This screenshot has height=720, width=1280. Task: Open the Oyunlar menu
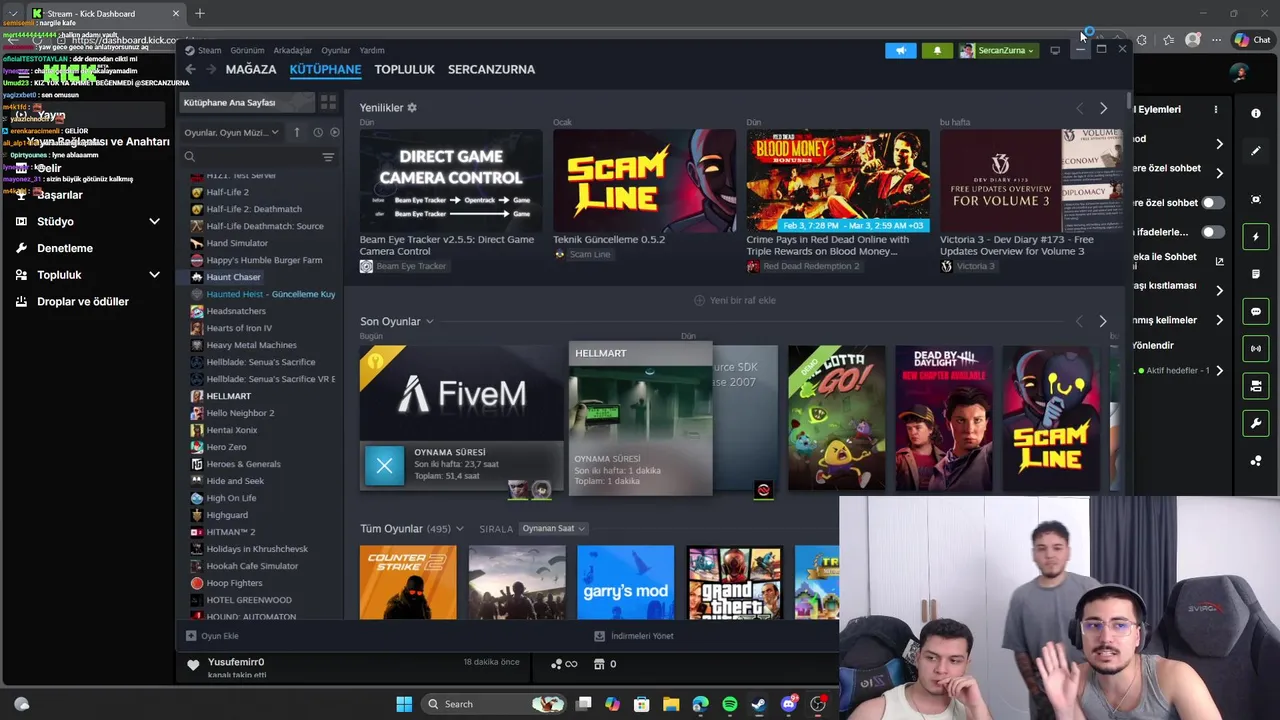point(336,50)
